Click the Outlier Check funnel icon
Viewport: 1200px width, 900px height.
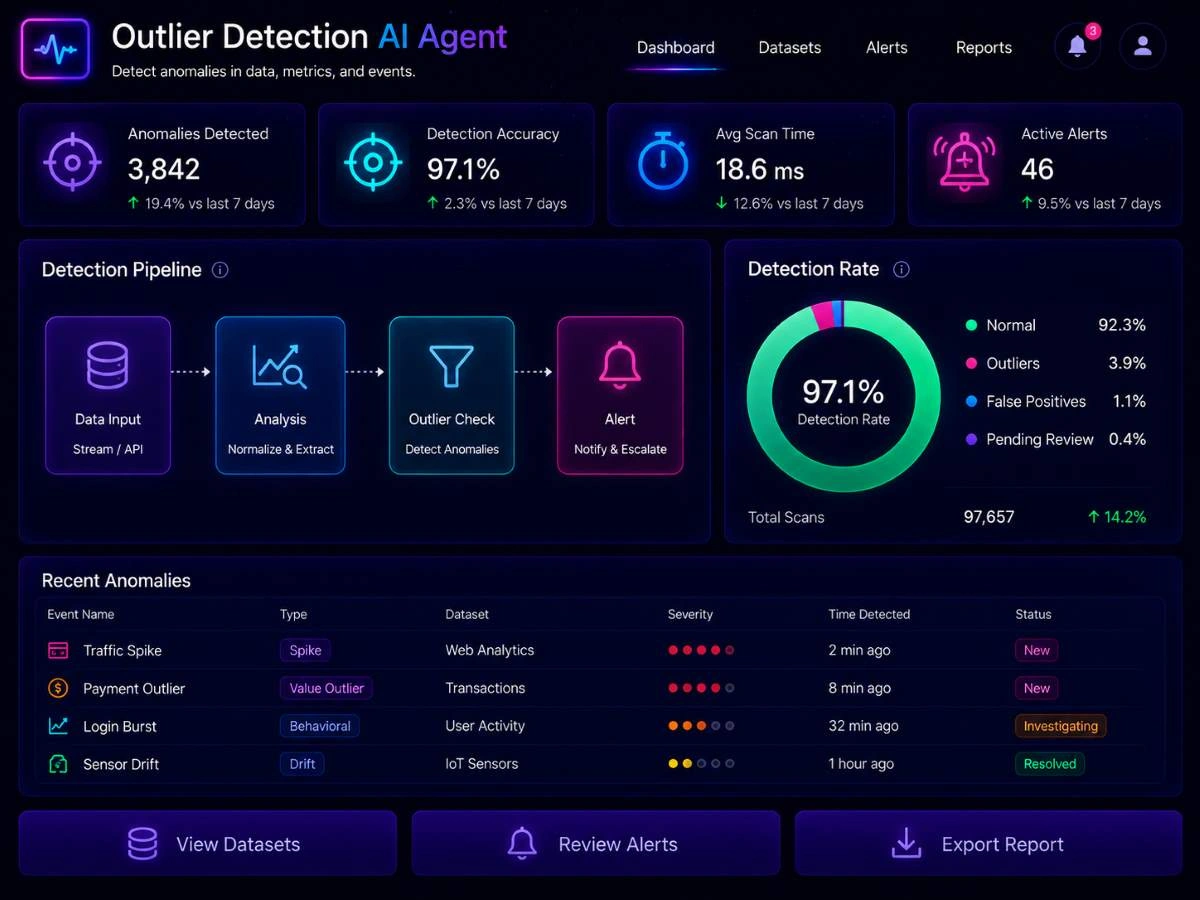(451, 366)
